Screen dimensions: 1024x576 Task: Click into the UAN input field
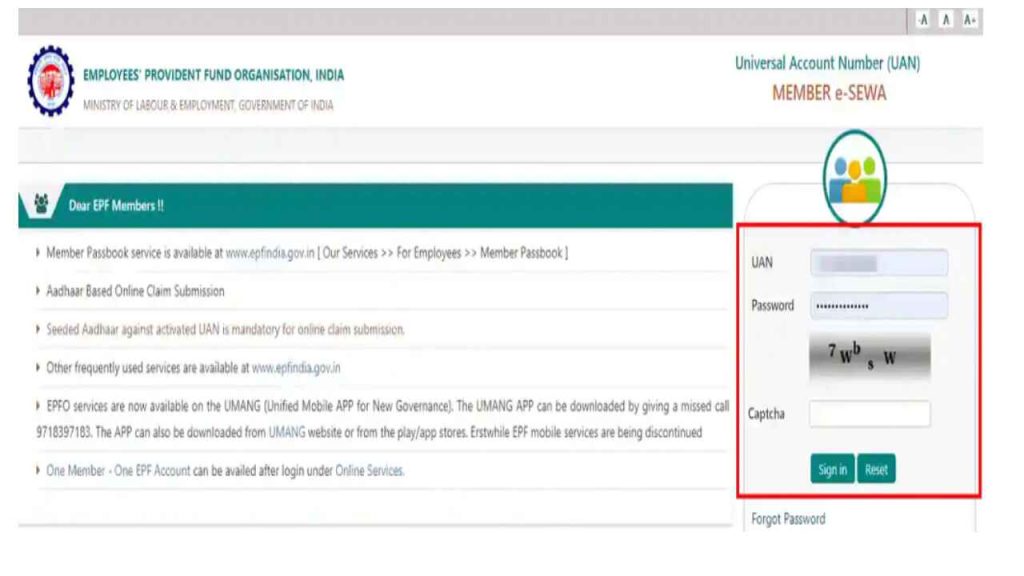click(x=879, y=263)
